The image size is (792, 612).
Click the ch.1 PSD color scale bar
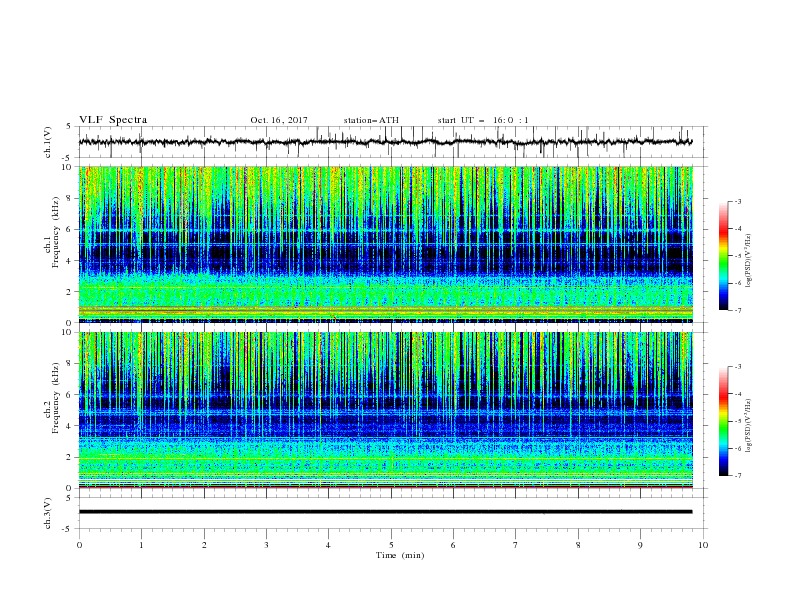point(724,256)
